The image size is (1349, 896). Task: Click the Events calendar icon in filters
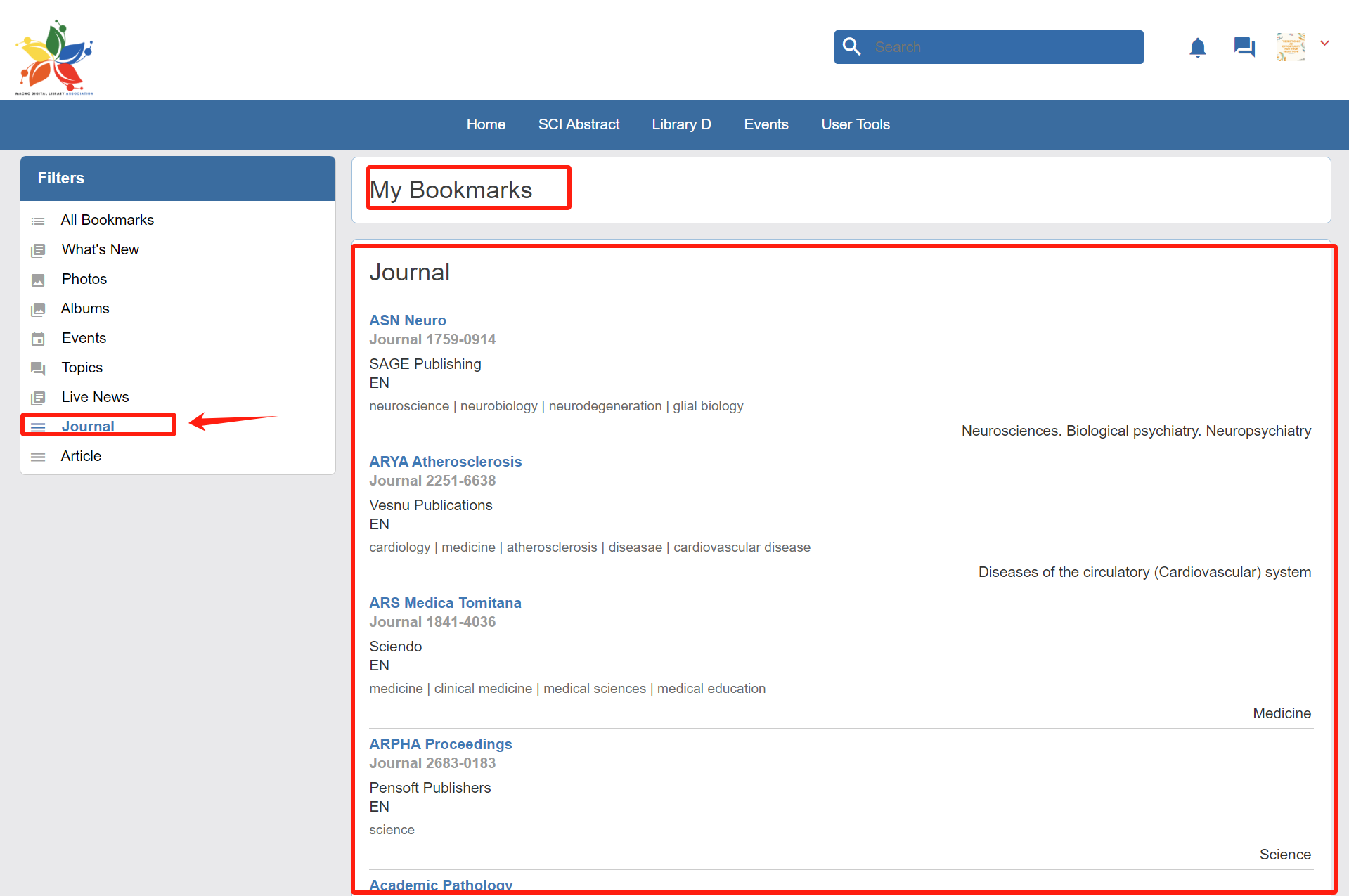tap(38, 339)
